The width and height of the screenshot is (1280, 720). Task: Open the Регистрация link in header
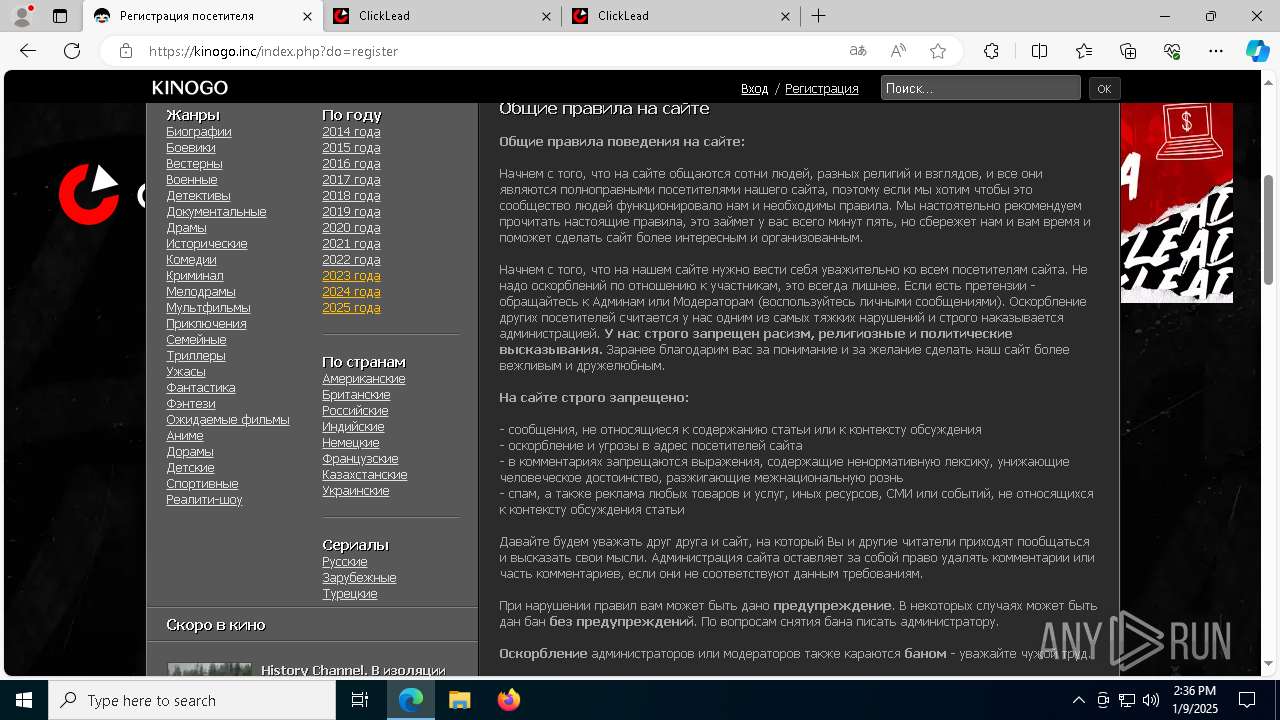pos(821,88)
